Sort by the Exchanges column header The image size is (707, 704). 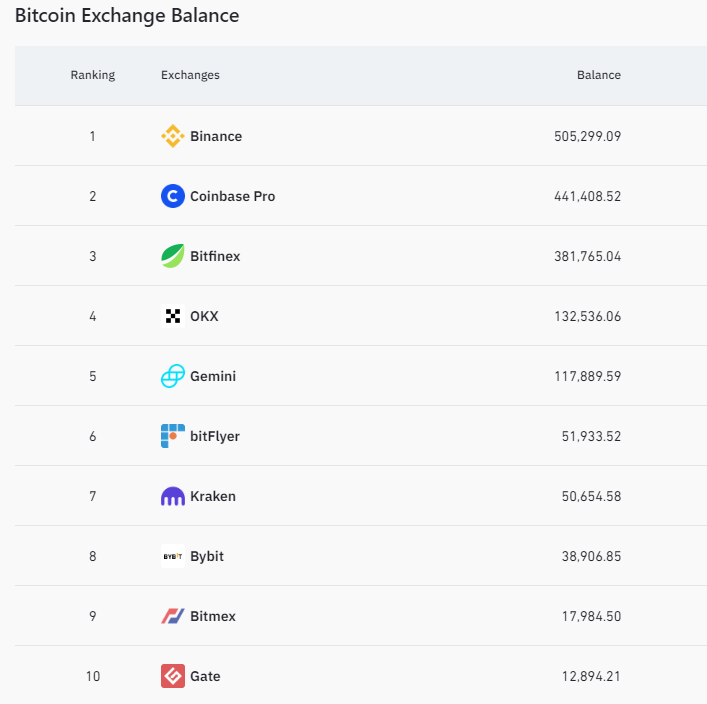pos(190,75)
